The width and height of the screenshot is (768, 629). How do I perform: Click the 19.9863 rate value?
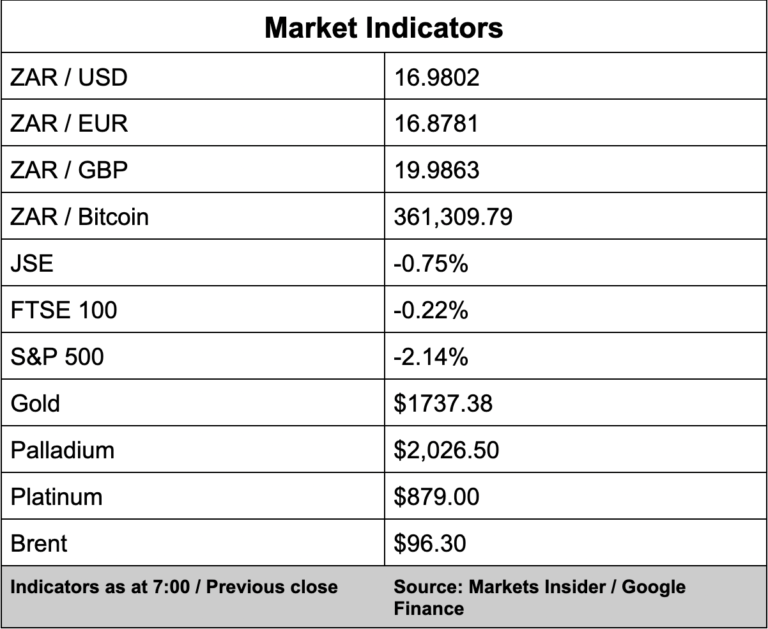(x=437, y=170)
